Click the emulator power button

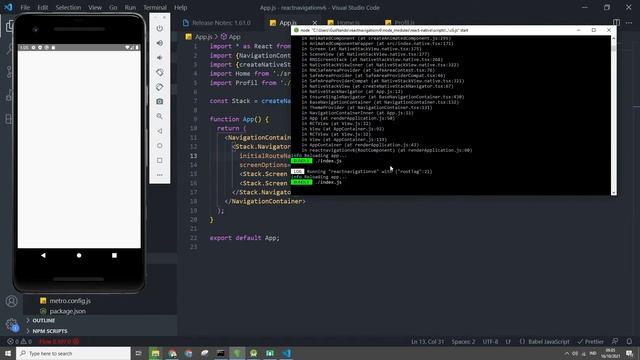point(160,28)
